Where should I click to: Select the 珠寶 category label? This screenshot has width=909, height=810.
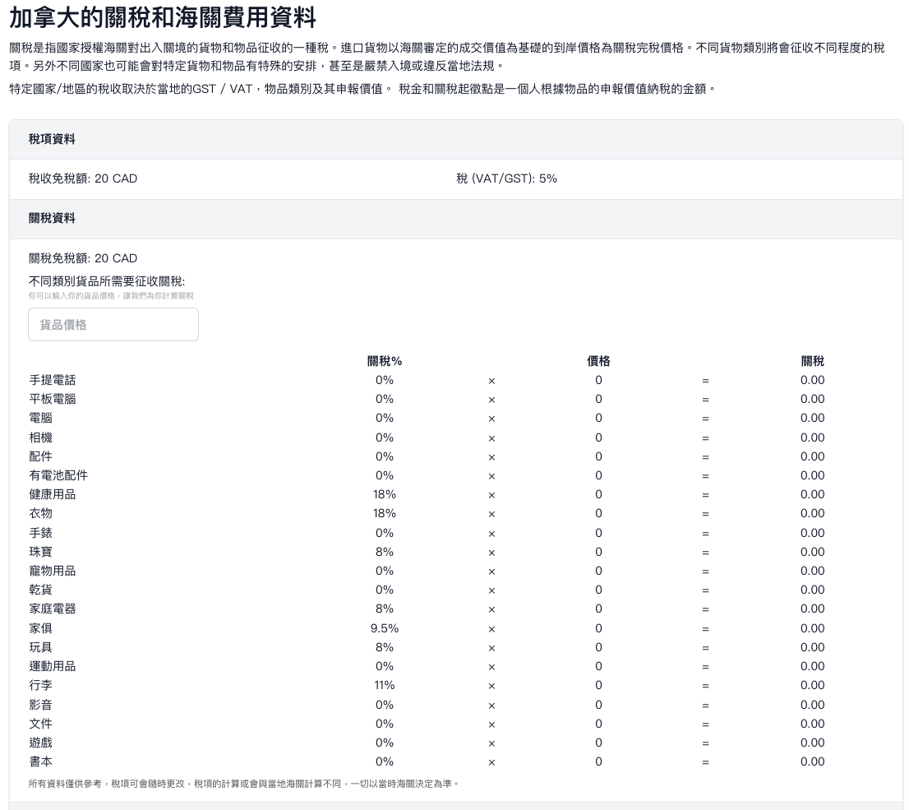click(x=41, y=552)
